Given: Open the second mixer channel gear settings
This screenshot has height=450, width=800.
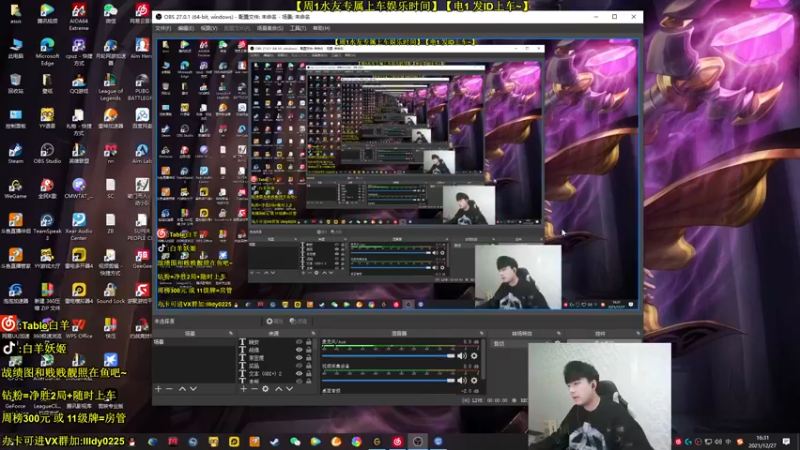Looking at the screenshot, I should pyautogui.click(x=474, y=380).
